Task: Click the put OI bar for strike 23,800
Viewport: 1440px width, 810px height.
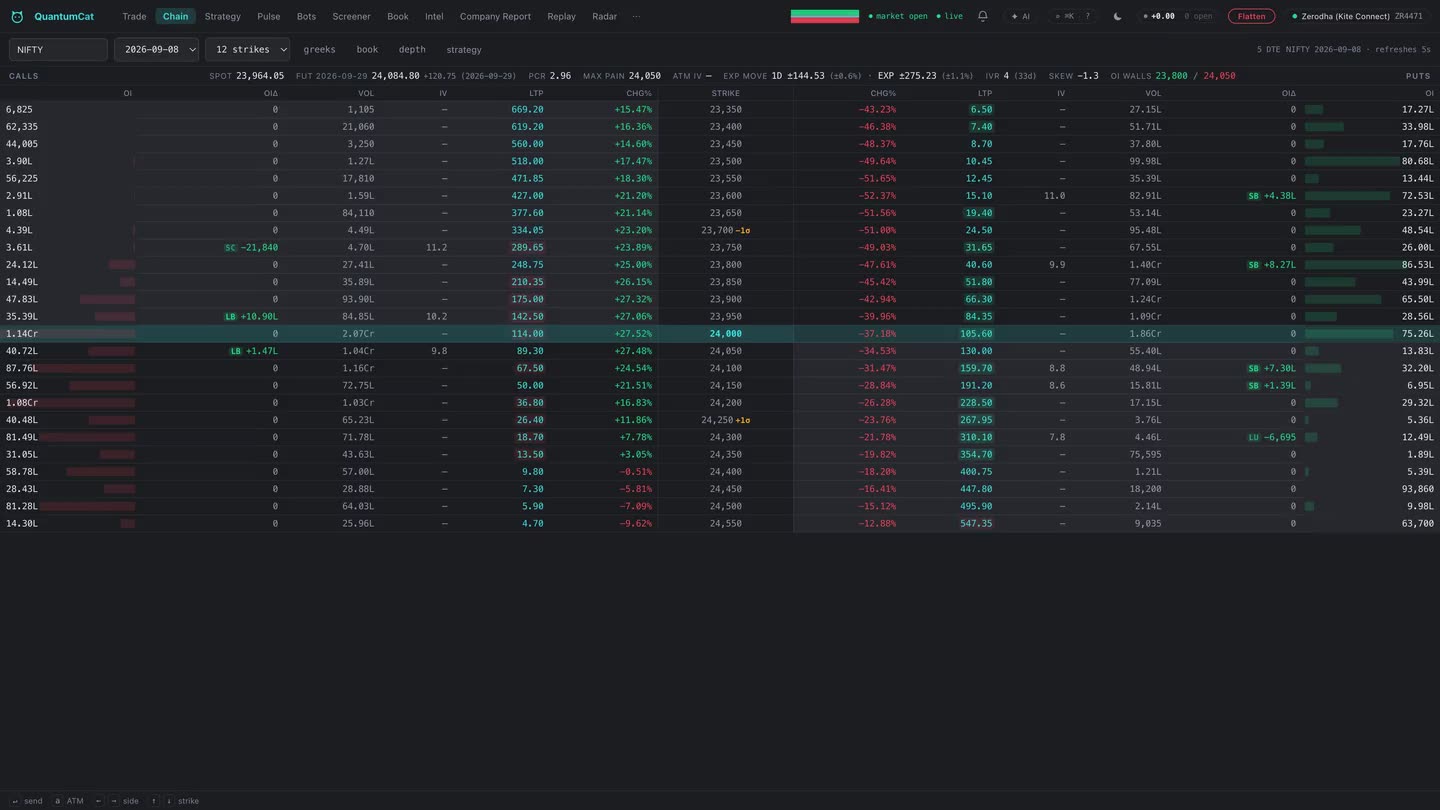Action: tap(1353, 265)
